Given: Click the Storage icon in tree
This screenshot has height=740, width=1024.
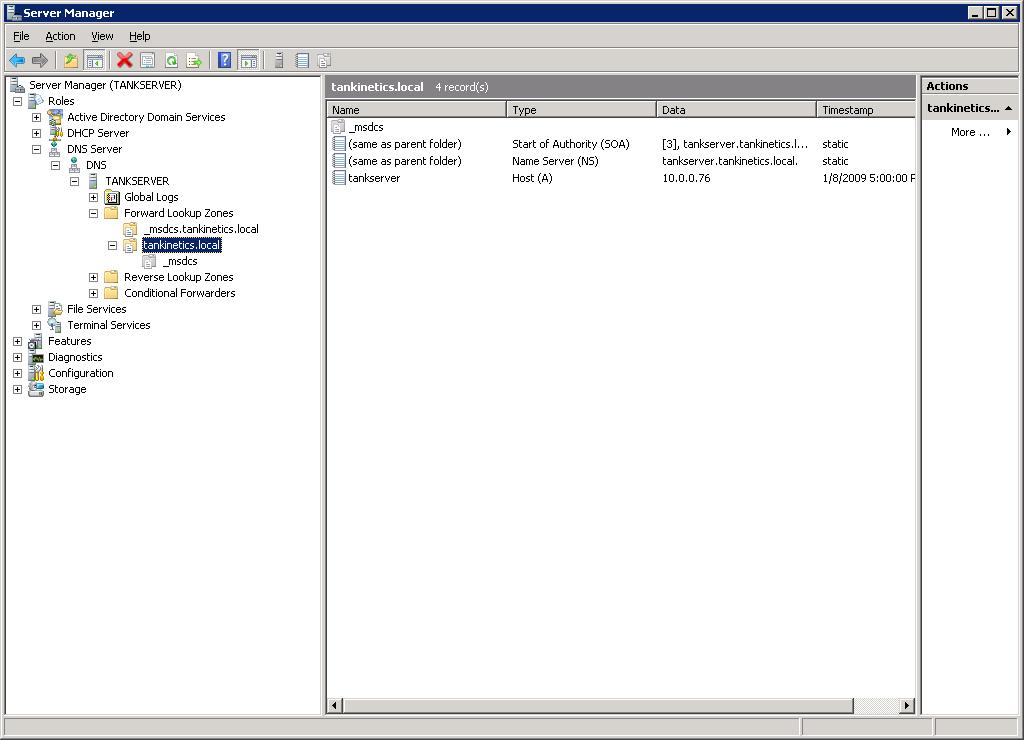Looking at the screenshot, I should (36, 389).
